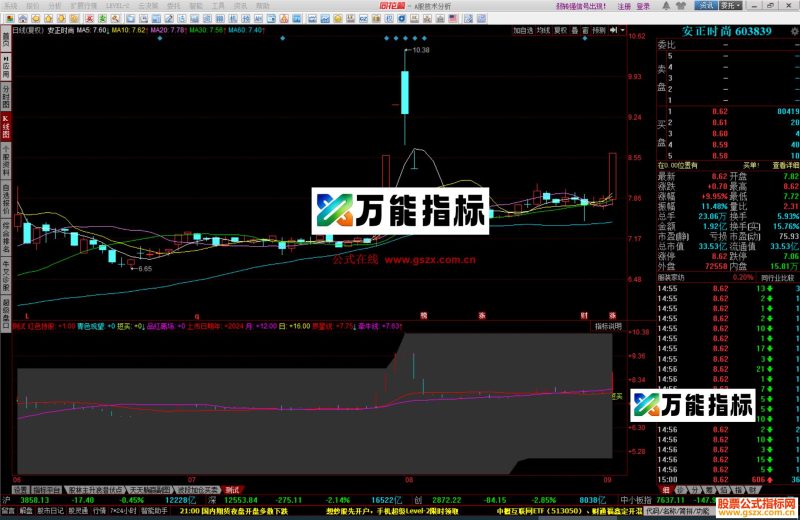The height and width of the screenshot is (520, 800).
Task: Click the shirt skin icon in title bar
Action: click(x=681, y=6)
